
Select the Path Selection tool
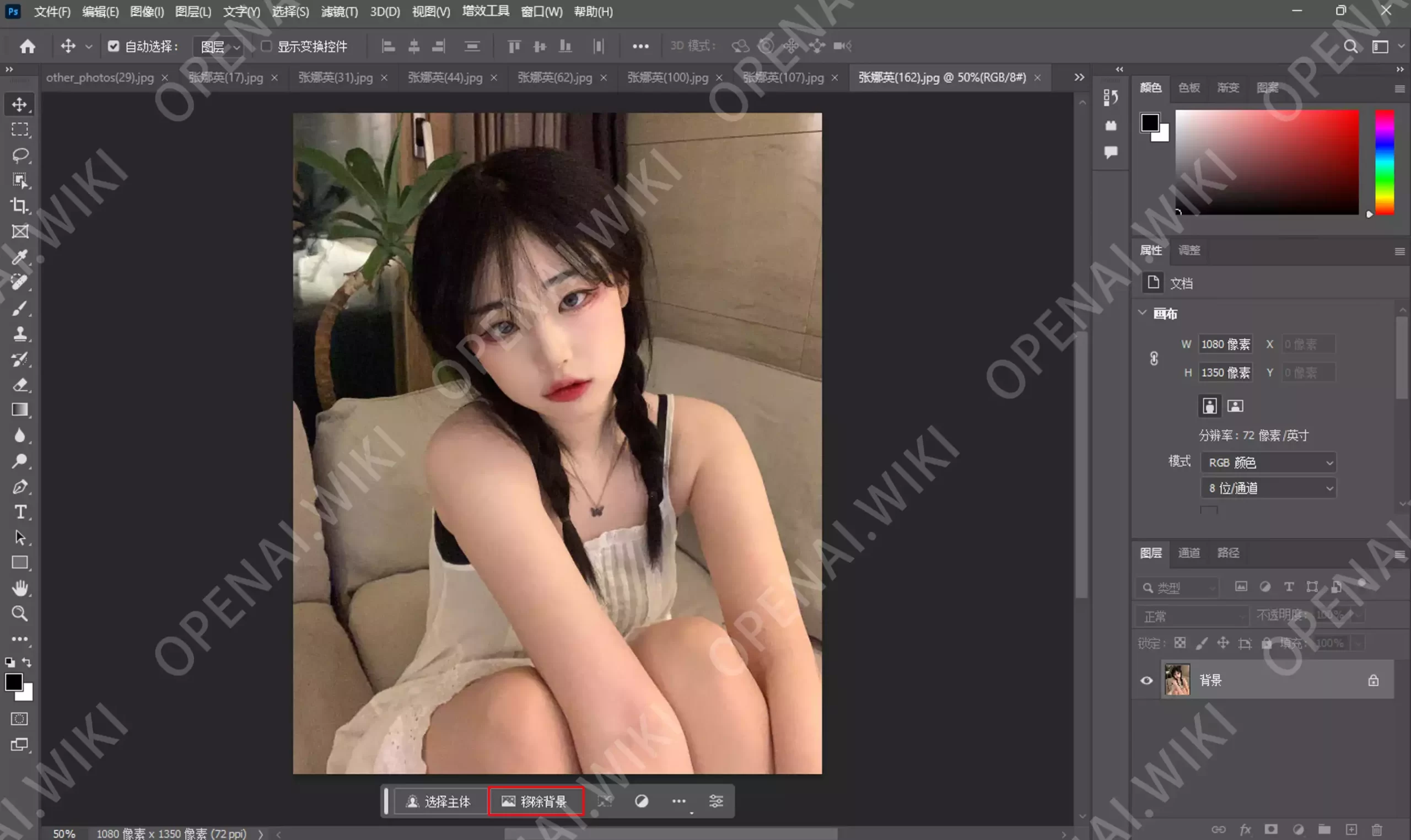20,537
